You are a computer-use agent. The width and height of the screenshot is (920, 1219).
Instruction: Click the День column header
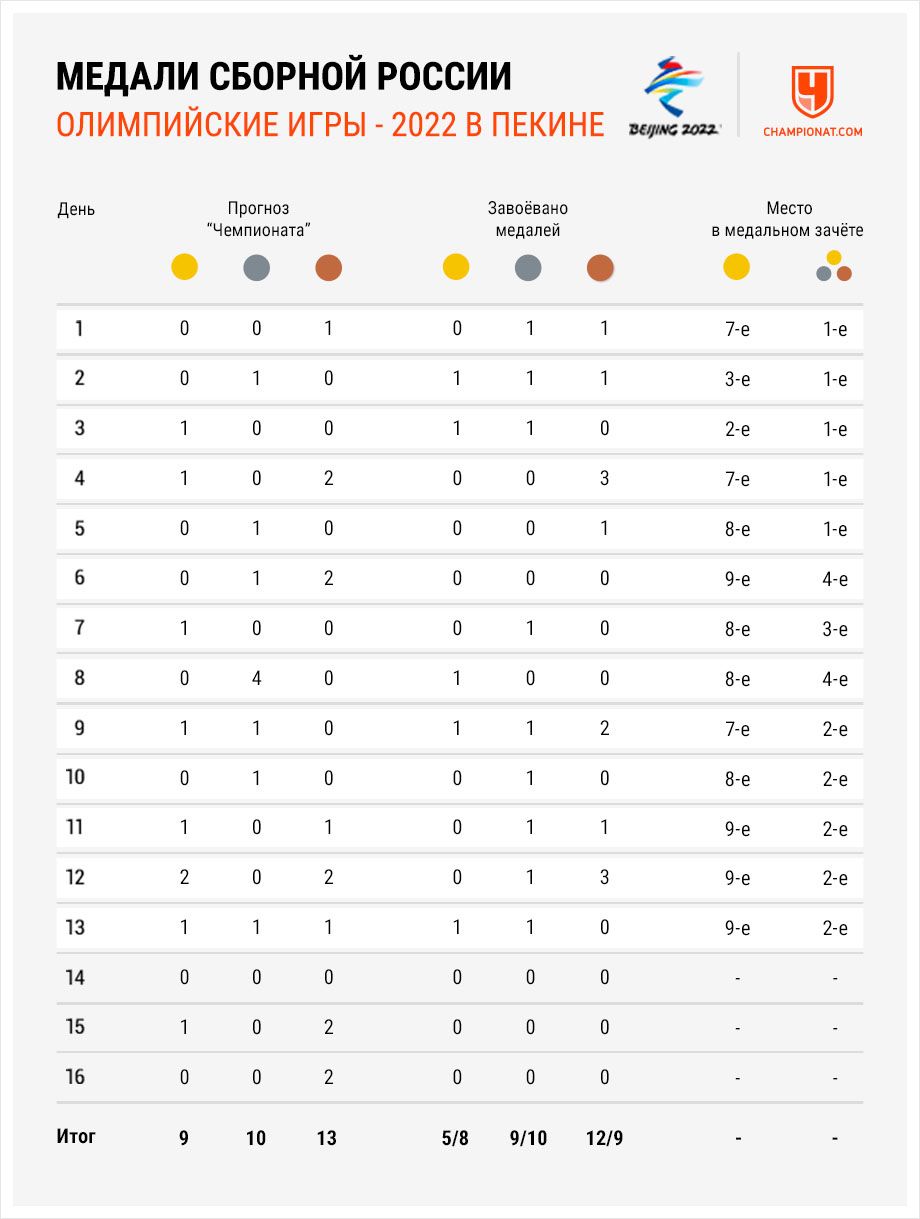[x=76, y=210]
